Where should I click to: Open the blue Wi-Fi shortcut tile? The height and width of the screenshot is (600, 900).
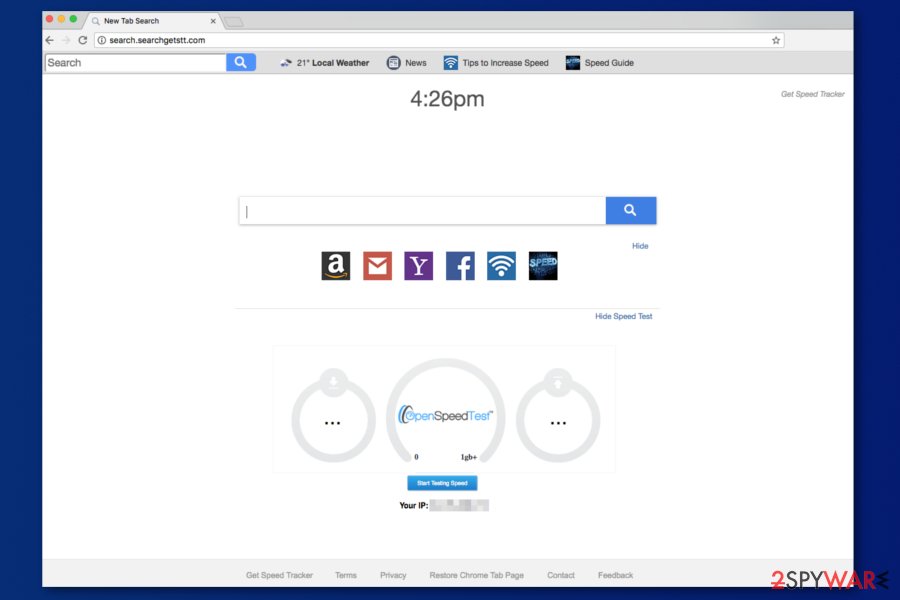pos(502,266)
